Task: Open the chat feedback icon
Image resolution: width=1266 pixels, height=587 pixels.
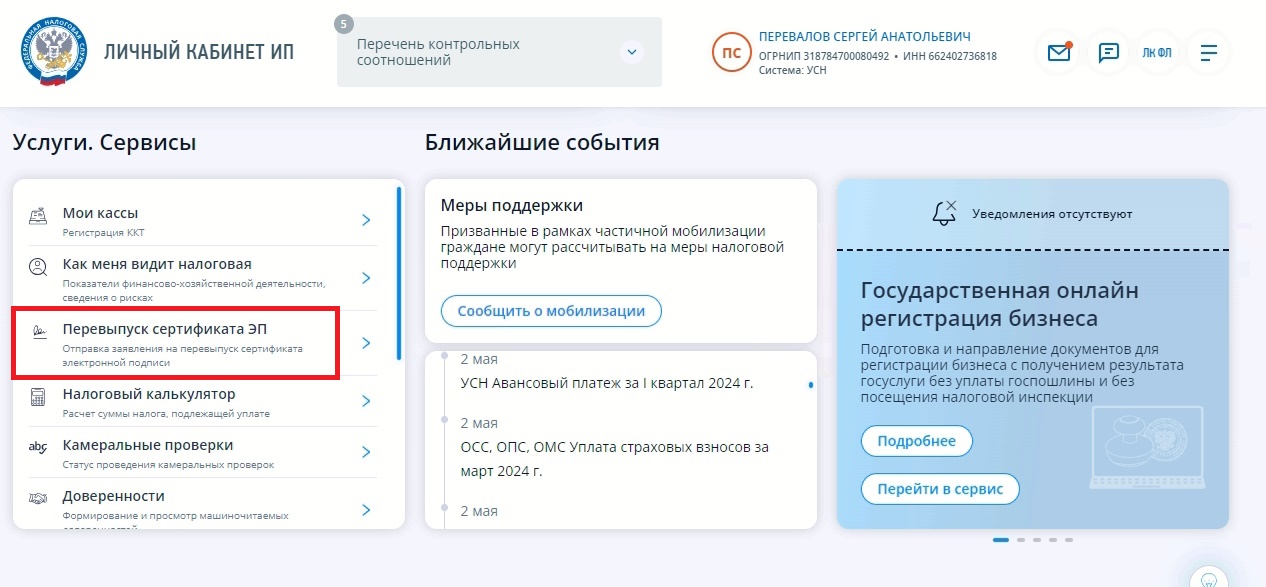Action: (1108, 53)
